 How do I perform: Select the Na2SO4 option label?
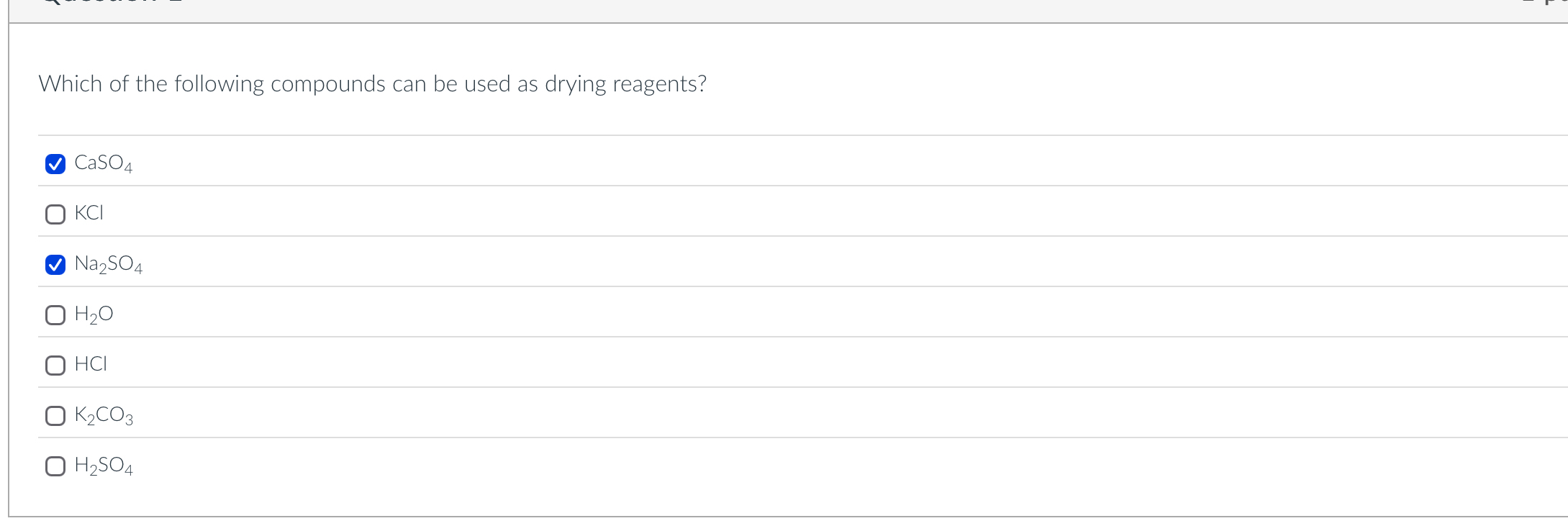[x=109, y=264]
